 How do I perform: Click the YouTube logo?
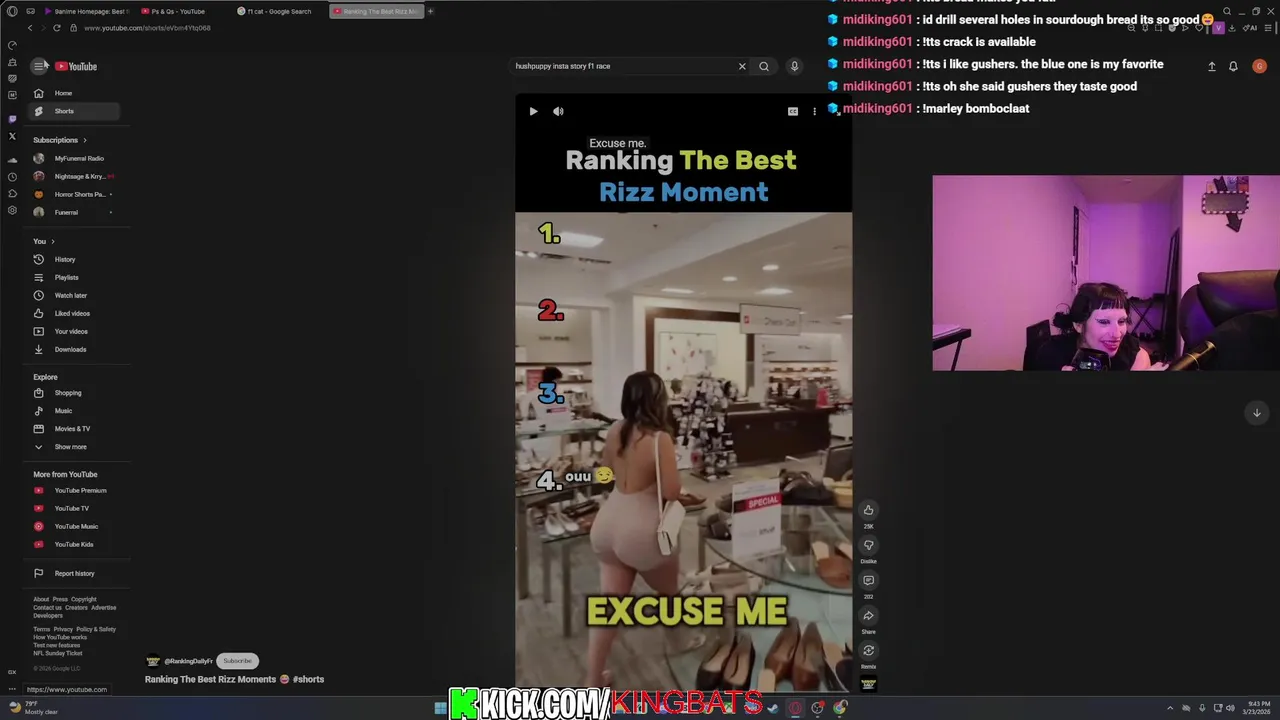(76, 66)
